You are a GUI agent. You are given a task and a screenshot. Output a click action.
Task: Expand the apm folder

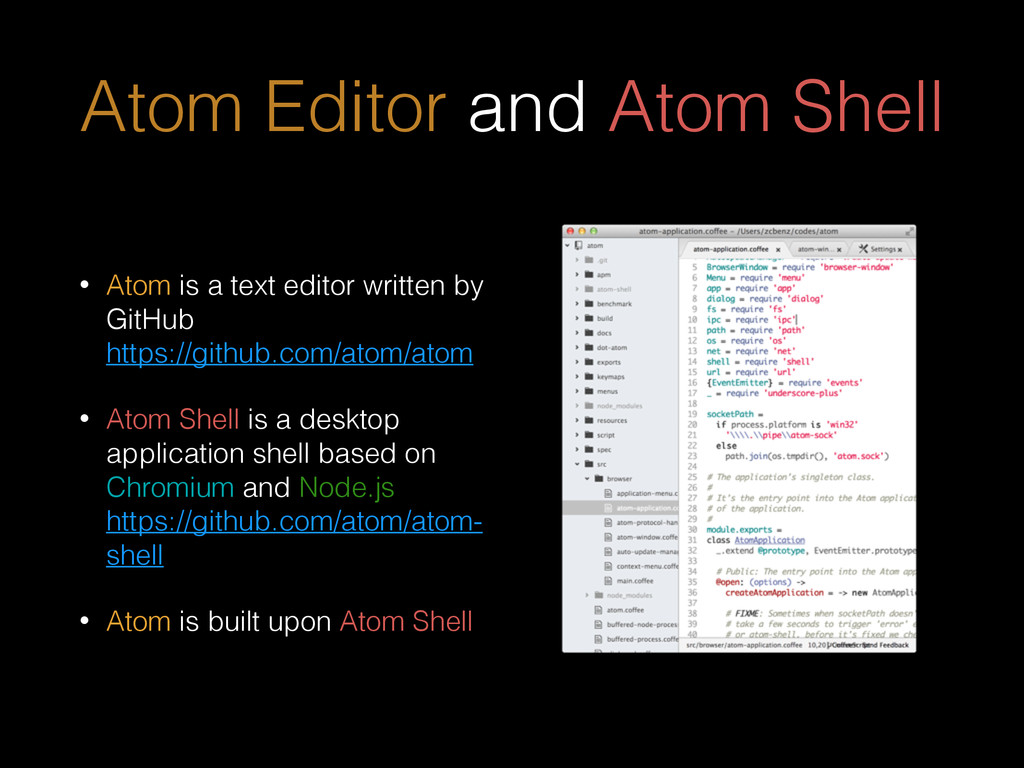[x=577, y=275]
